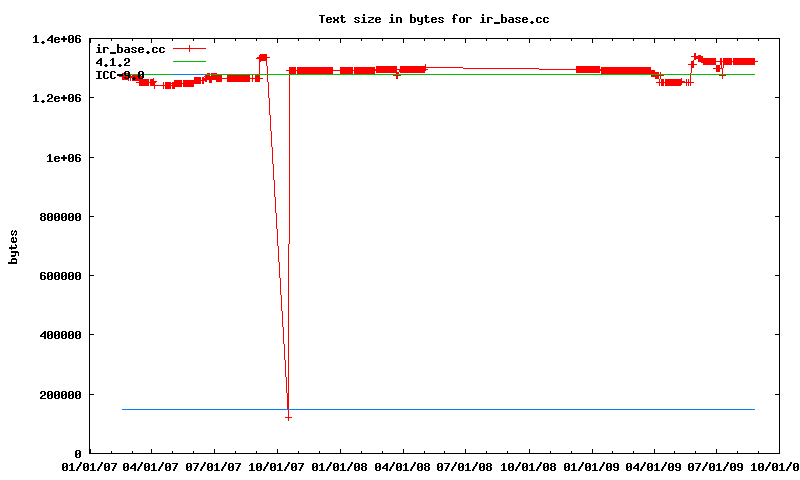Click the 0 label on the y-axis
The width and height of the screenshot is (800, 480).
77,454
